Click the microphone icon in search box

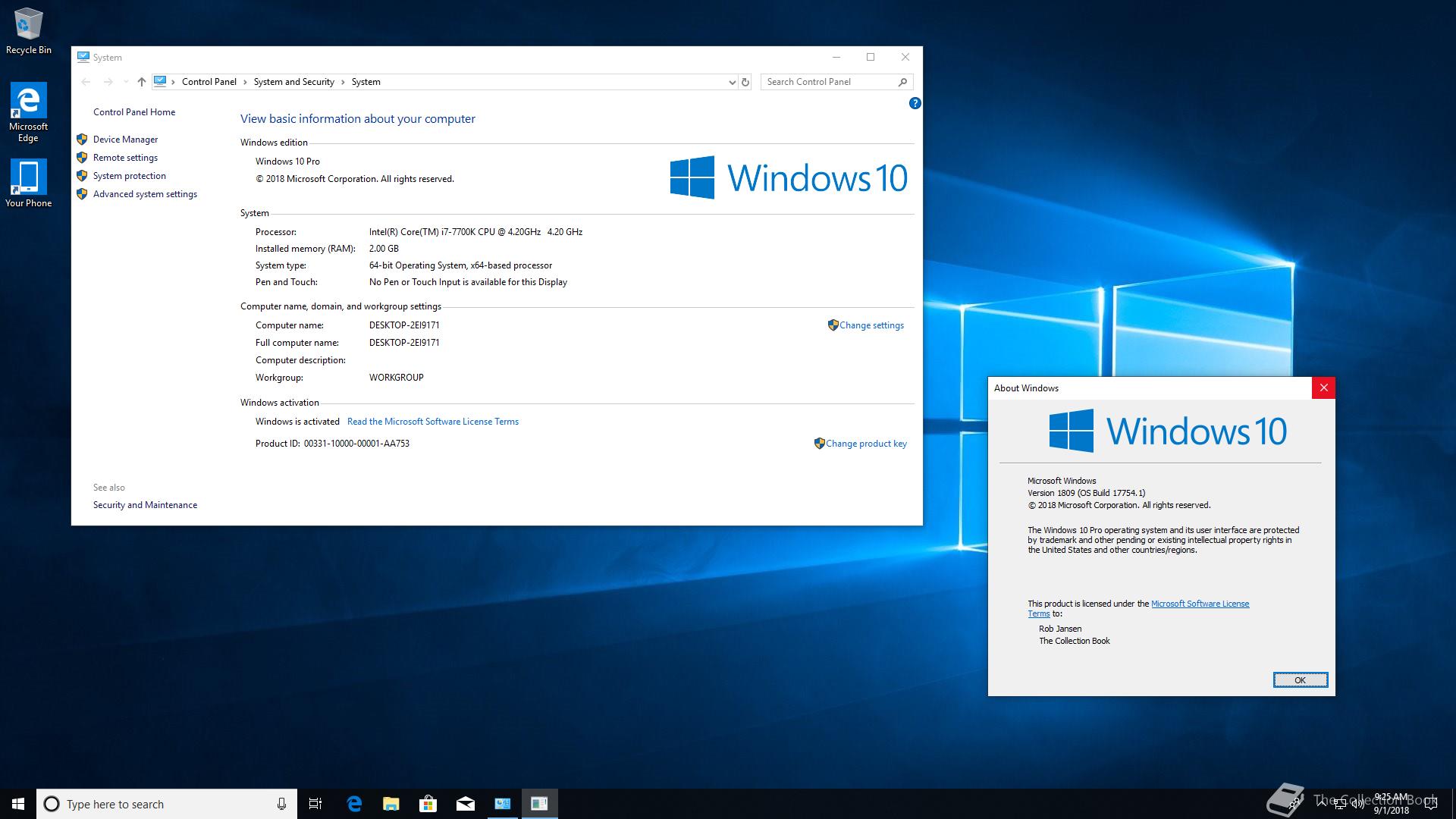tap(281, 804)
